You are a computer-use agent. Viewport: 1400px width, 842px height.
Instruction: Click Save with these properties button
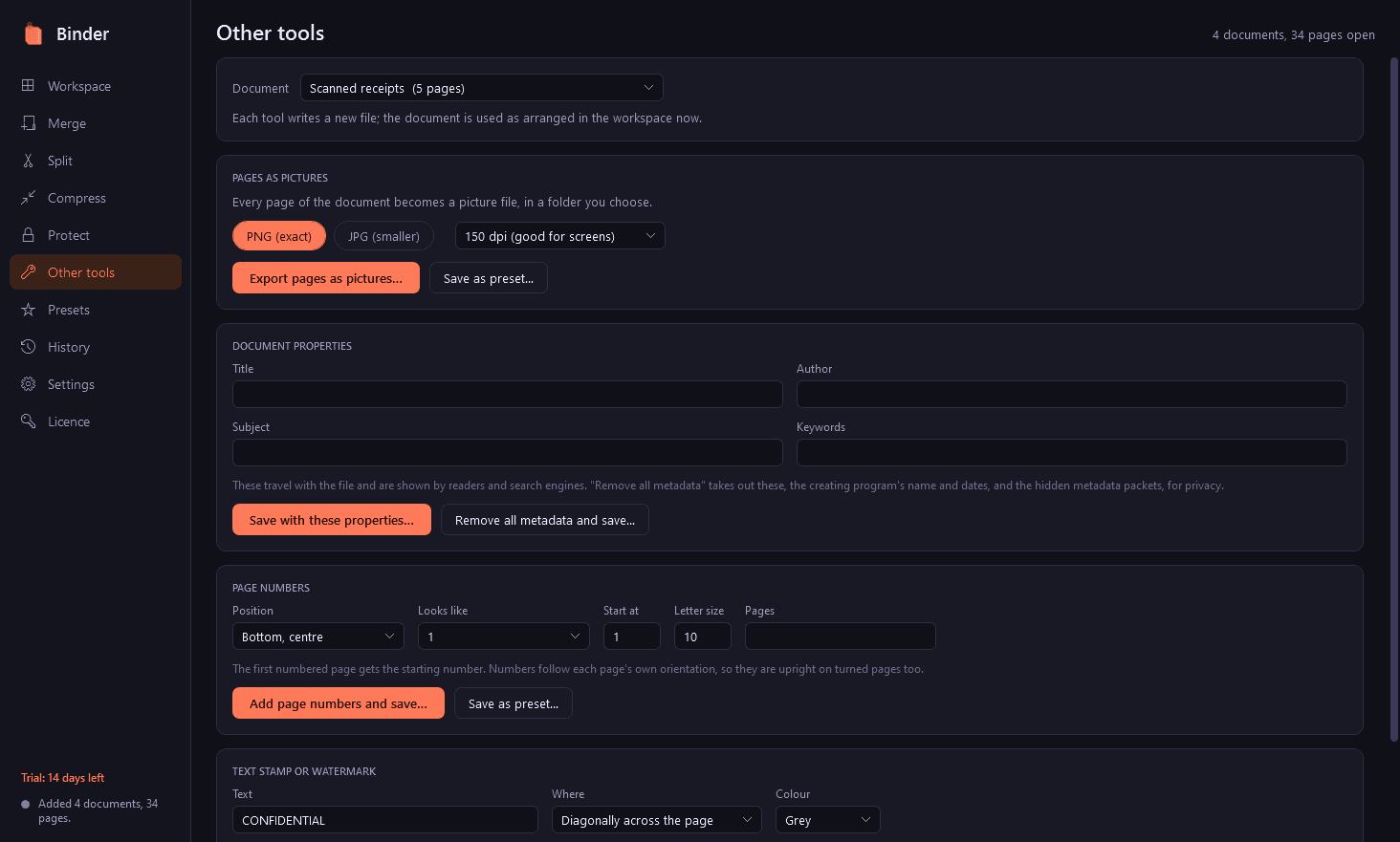pos(332,520)
